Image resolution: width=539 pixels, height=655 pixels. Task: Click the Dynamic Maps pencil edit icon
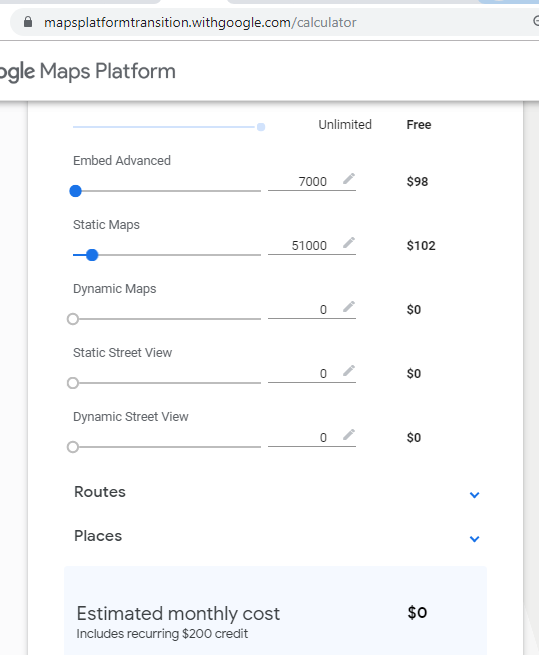tap(349, 307)
